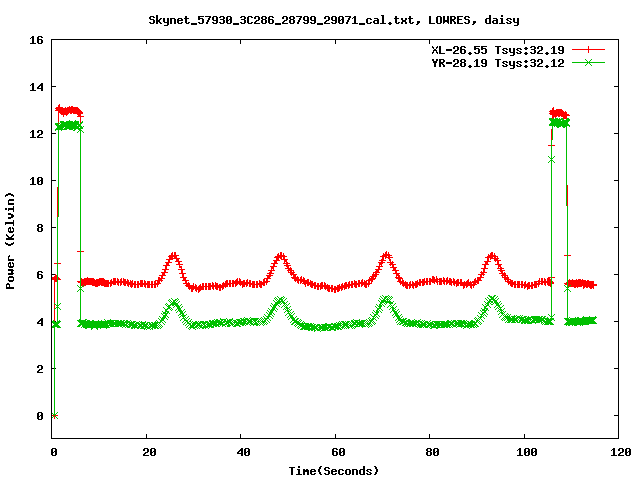Click the green curve peak near 48 seconds
Screen dimensions: 640x480
coord(280,301)
